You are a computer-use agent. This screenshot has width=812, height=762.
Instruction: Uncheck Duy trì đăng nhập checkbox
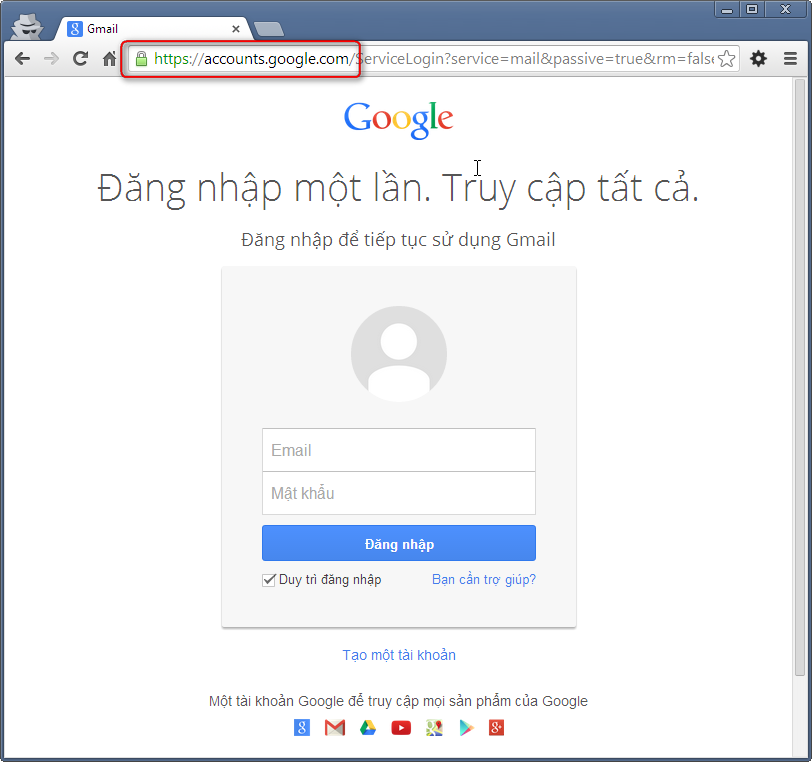[269, 580]
